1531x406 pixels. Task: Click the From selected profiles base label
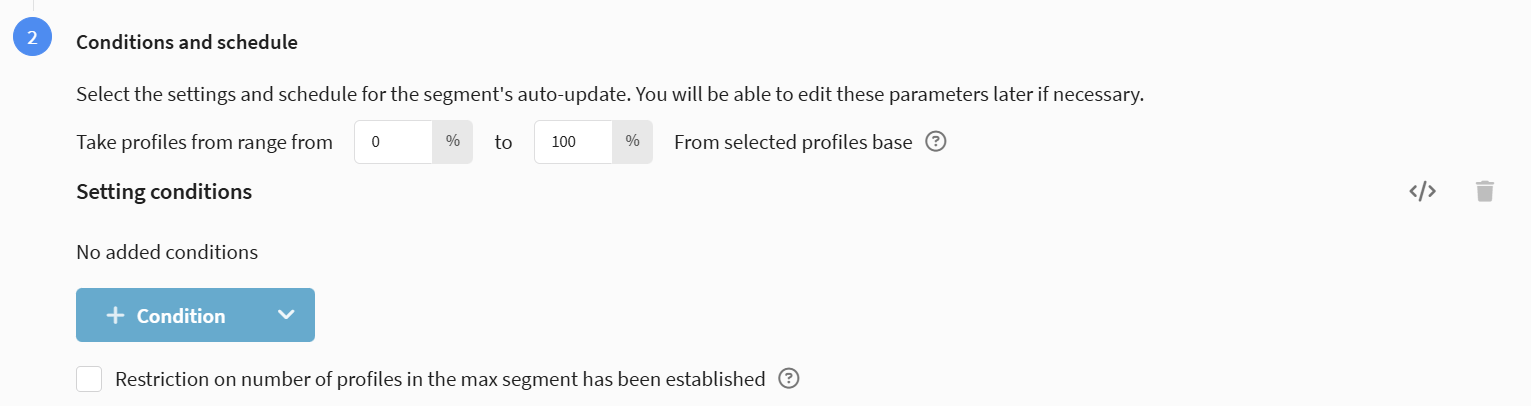tap(793, 142)
